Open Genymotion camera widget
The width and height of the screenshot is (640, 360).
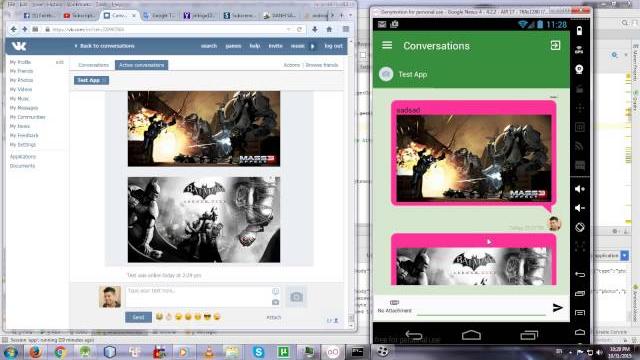pyautogui.click(x=579, y=69)
